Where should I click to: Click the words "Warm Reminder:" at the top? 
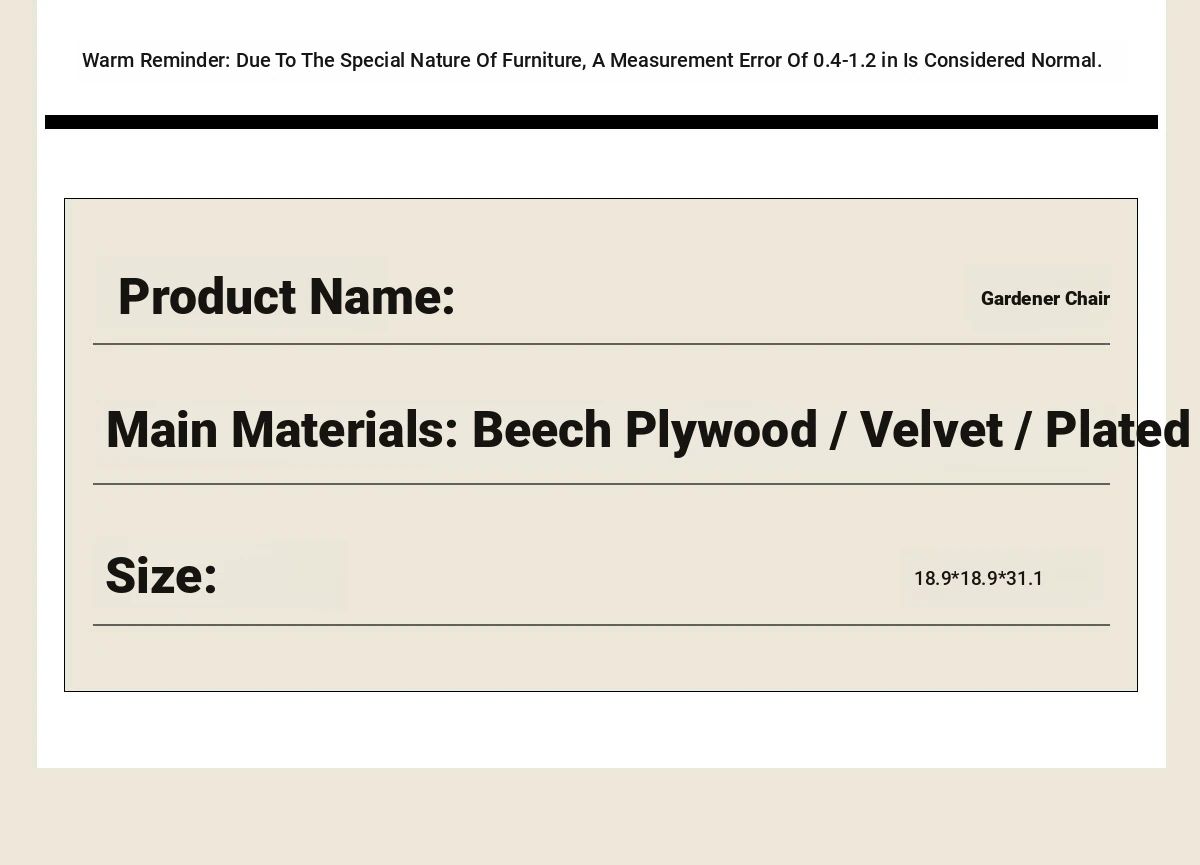[x=156, y=61]
